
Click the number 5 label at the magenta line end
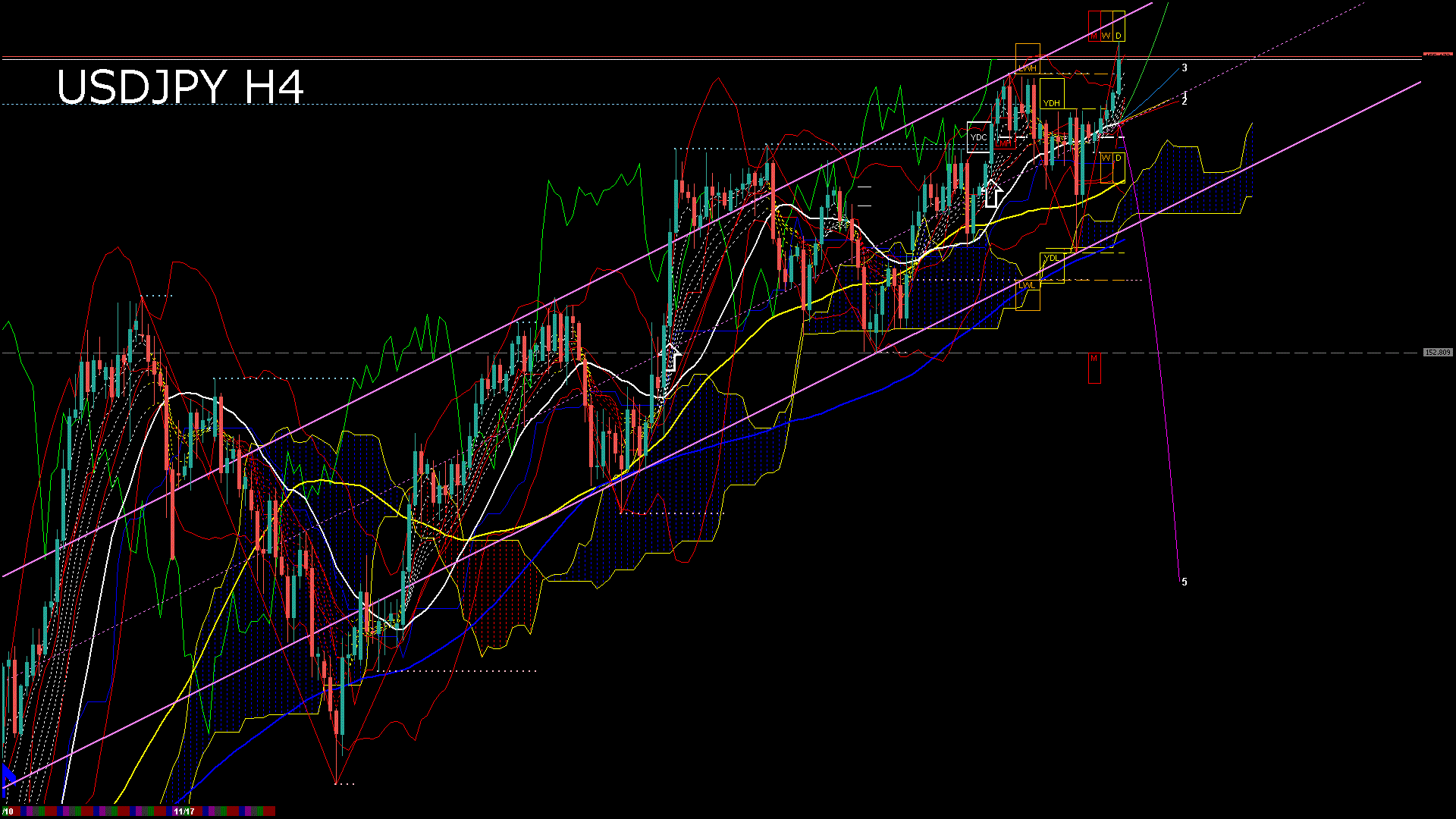[1185, 581]
